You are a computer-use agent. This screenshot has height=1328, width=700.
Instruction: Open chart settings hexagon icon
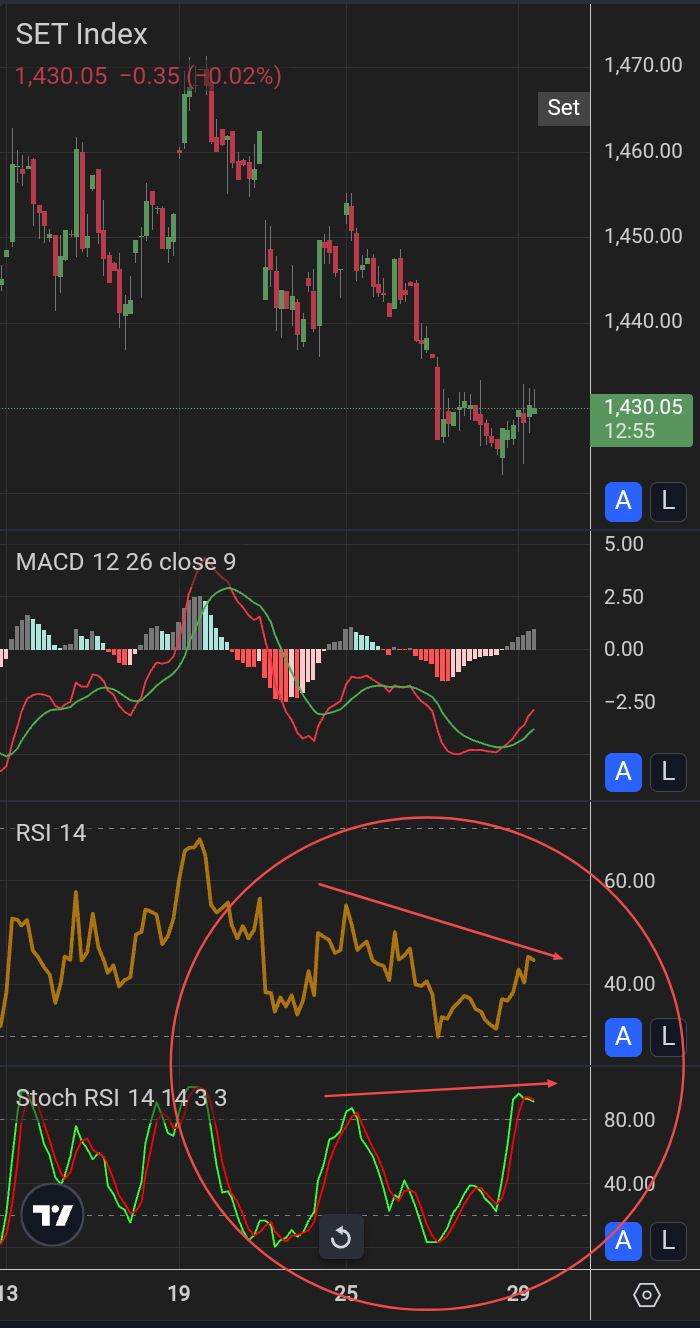point(647,1296)
